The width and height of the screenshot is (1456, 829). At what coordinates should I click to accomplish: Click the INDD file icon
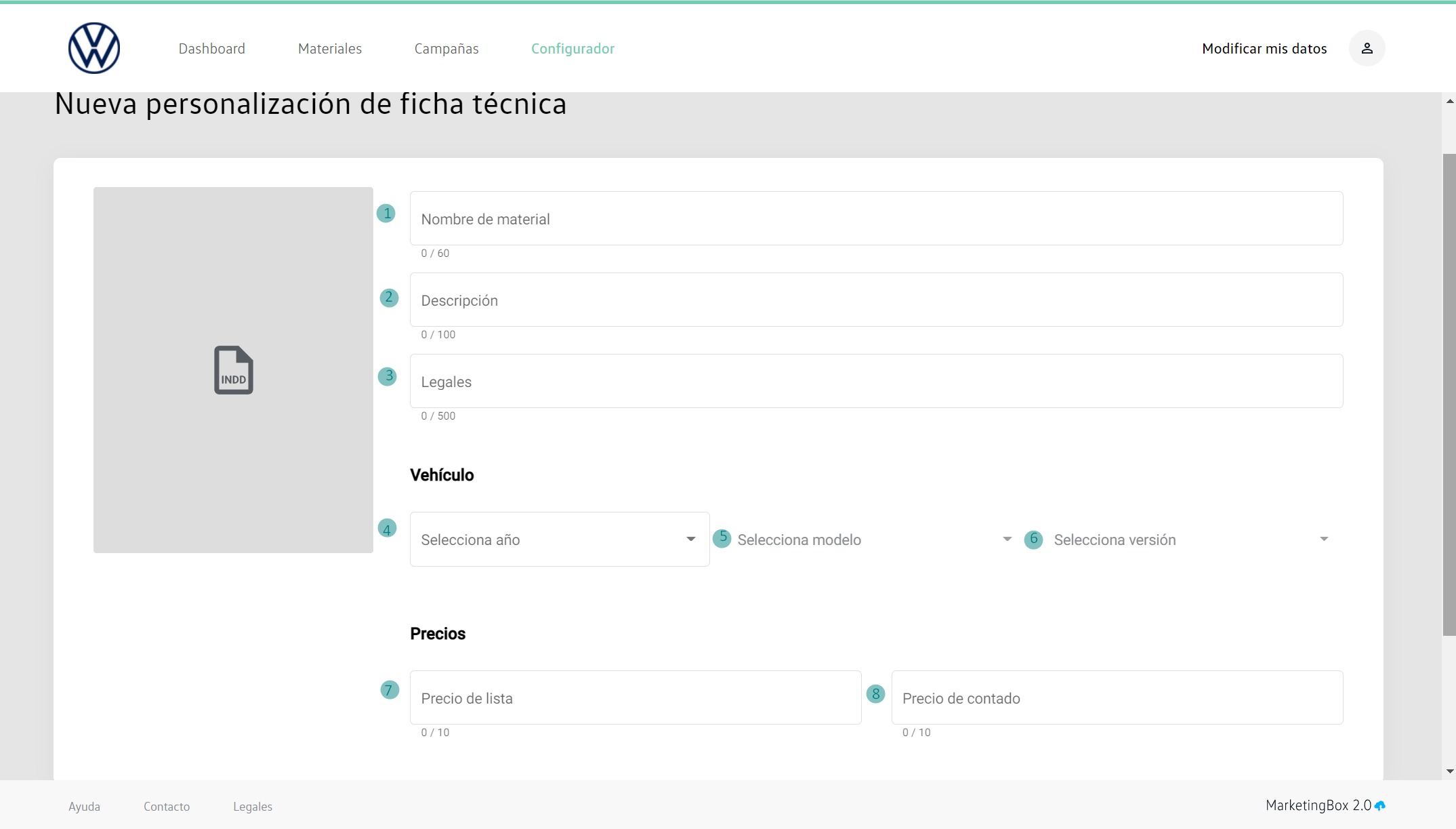click(x=234, y=370)
